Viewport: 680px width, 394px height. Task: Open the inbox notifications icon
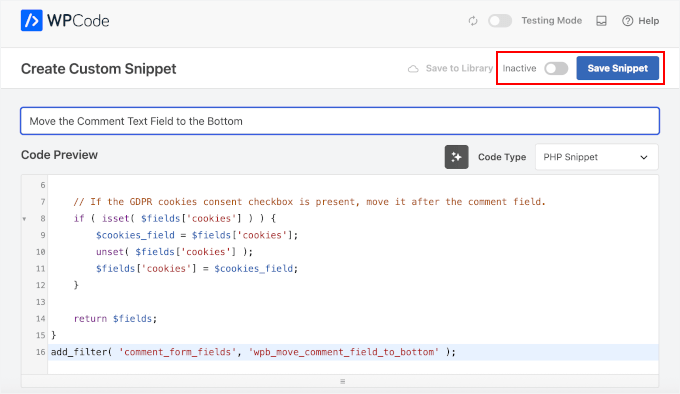coord(601,21)
